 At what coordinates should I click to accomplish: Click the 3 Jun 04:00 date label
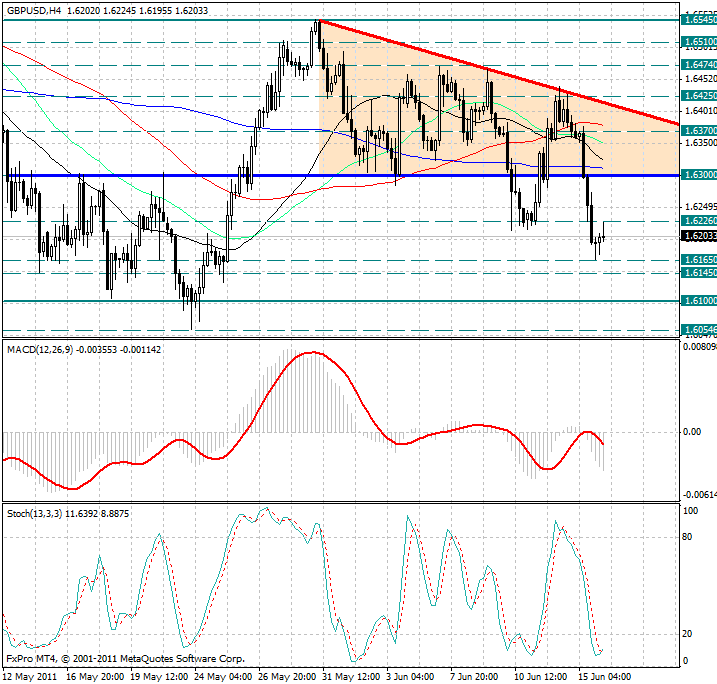[x=410, y=676]
